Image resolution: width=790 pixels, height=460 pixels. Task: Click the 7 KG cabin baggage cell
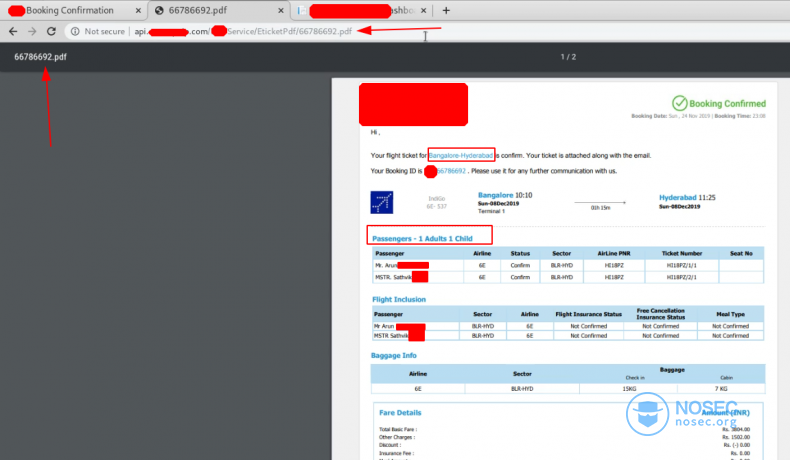pos(721,388)
